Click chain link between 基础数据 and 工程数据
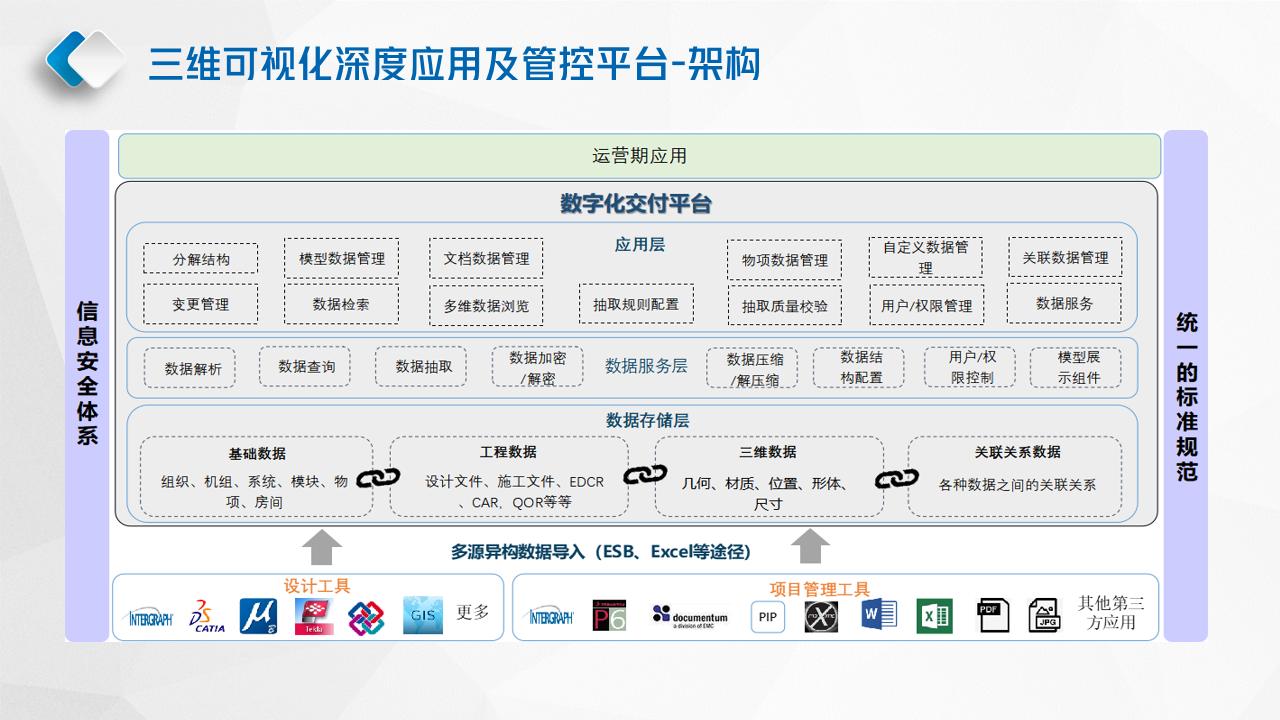 click(380, 477)
